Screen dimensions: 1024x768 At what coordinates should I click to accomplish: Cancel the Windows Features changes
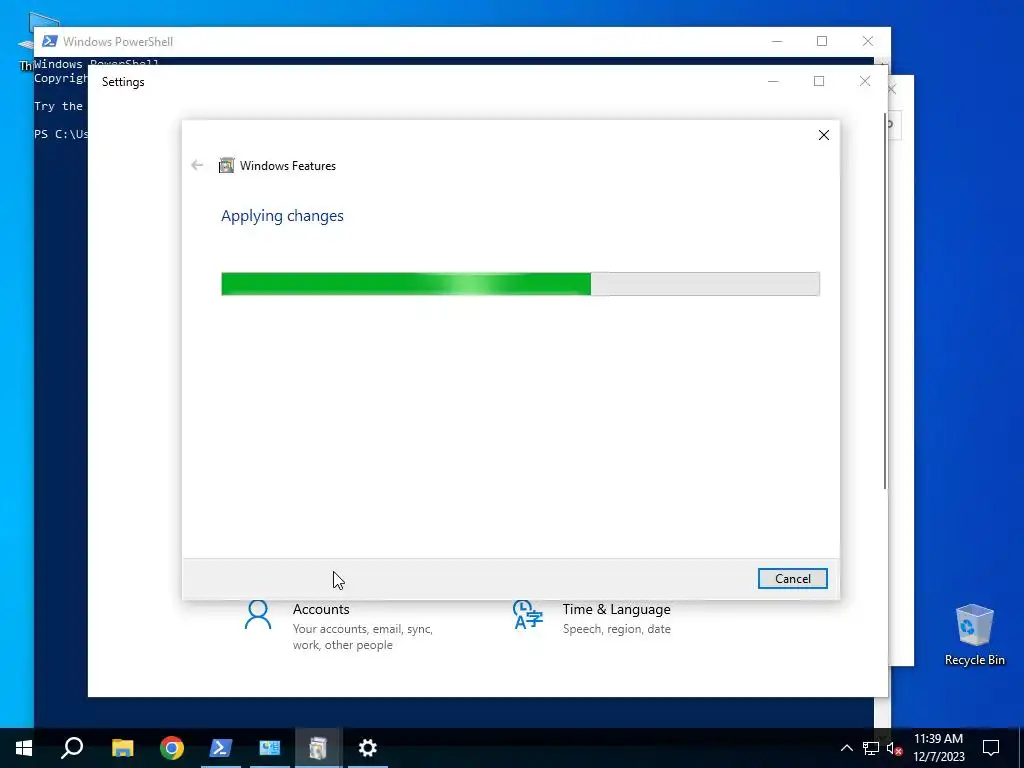792,579
